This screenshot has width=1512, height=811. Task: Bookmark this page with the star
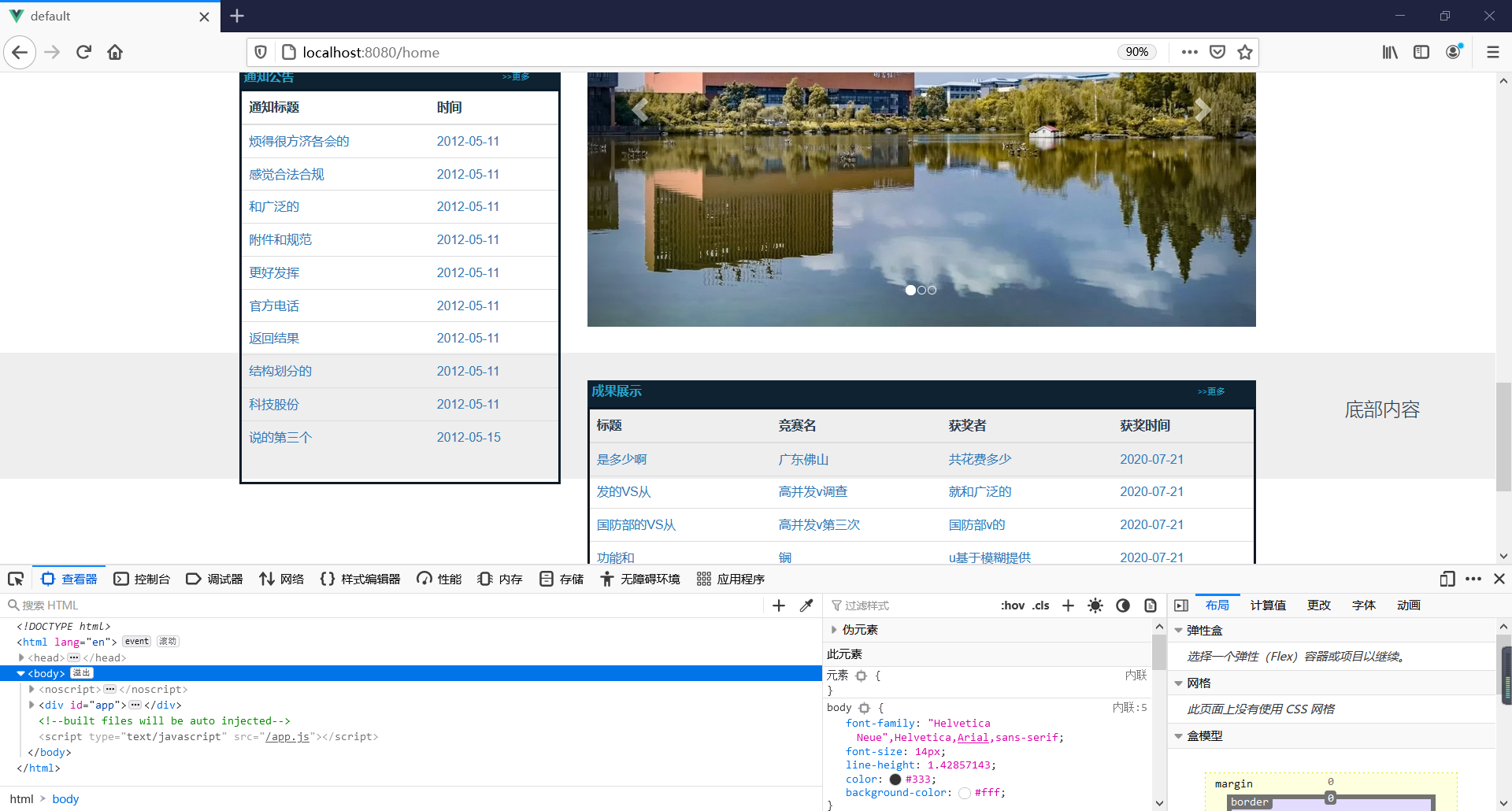[1245, 53]
